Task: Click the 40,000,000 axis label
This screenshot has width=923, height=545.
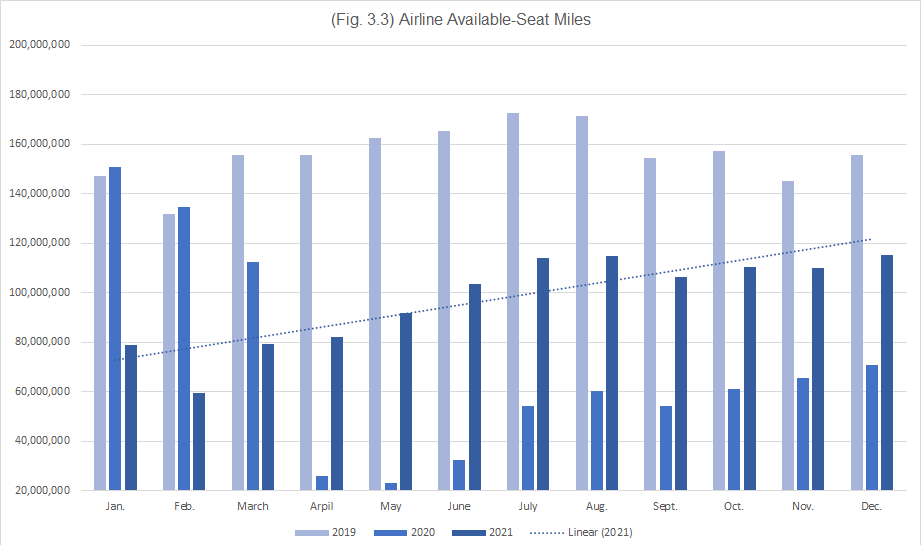Action: tap(42, 441)
